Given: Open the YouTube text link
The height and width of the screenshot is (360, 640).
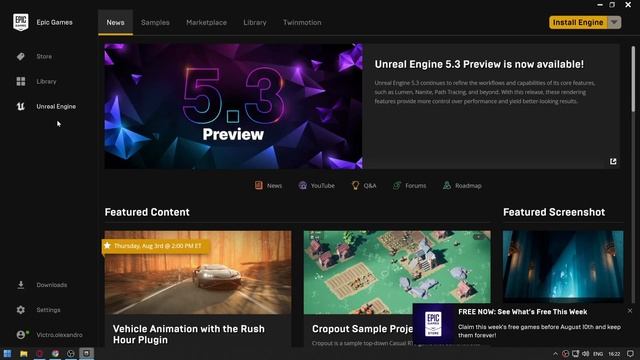Looking at the screenshot, I should [x=322, y=186].
